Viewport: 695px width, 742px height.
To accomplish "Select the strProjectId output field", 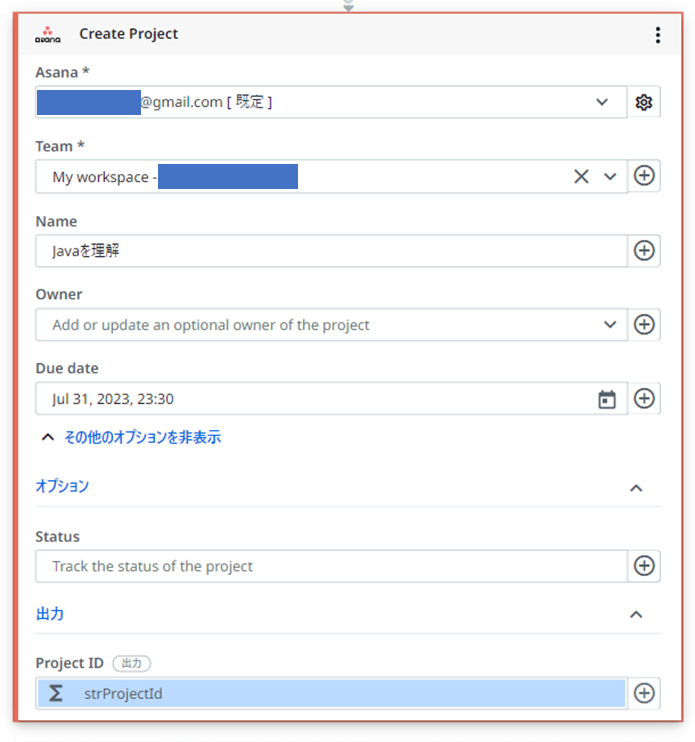I will 332,693.
